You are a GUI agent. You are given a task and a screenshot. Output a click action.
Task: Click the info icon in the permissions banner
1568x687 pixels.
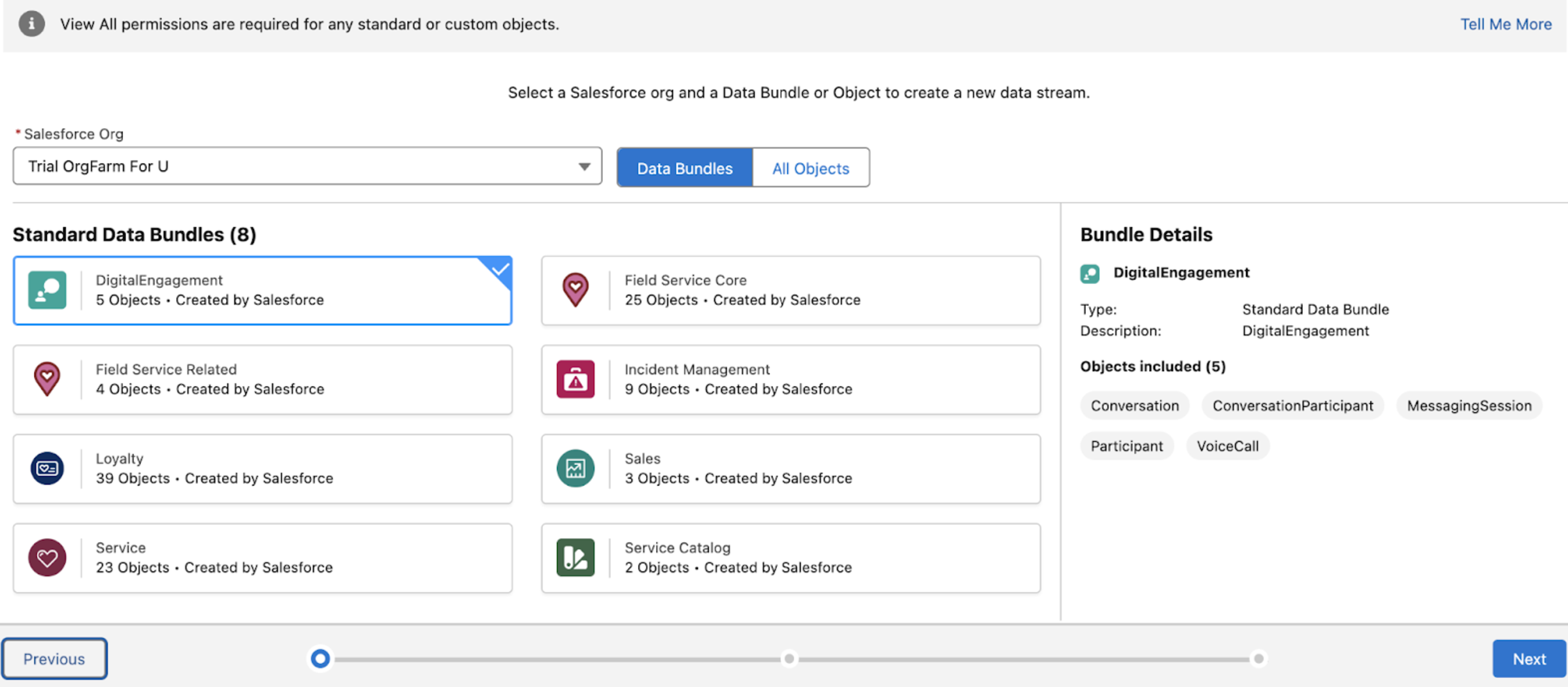click(x=31, y=24)
